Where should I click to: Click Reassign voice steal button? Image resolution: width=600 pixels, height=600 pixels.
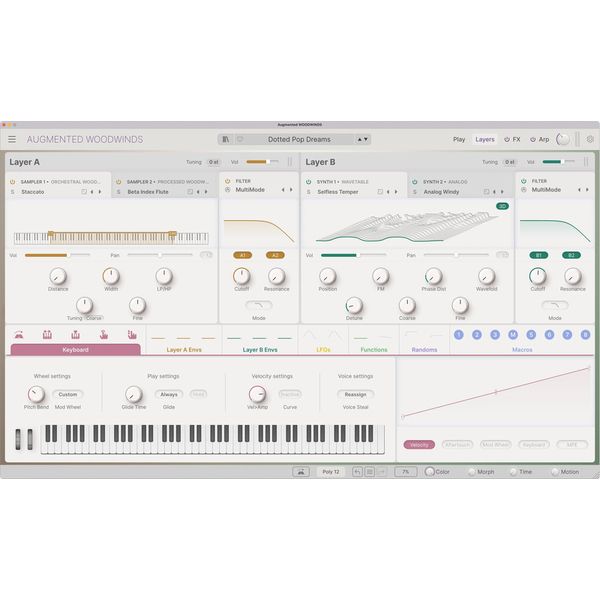coord(355,395)
